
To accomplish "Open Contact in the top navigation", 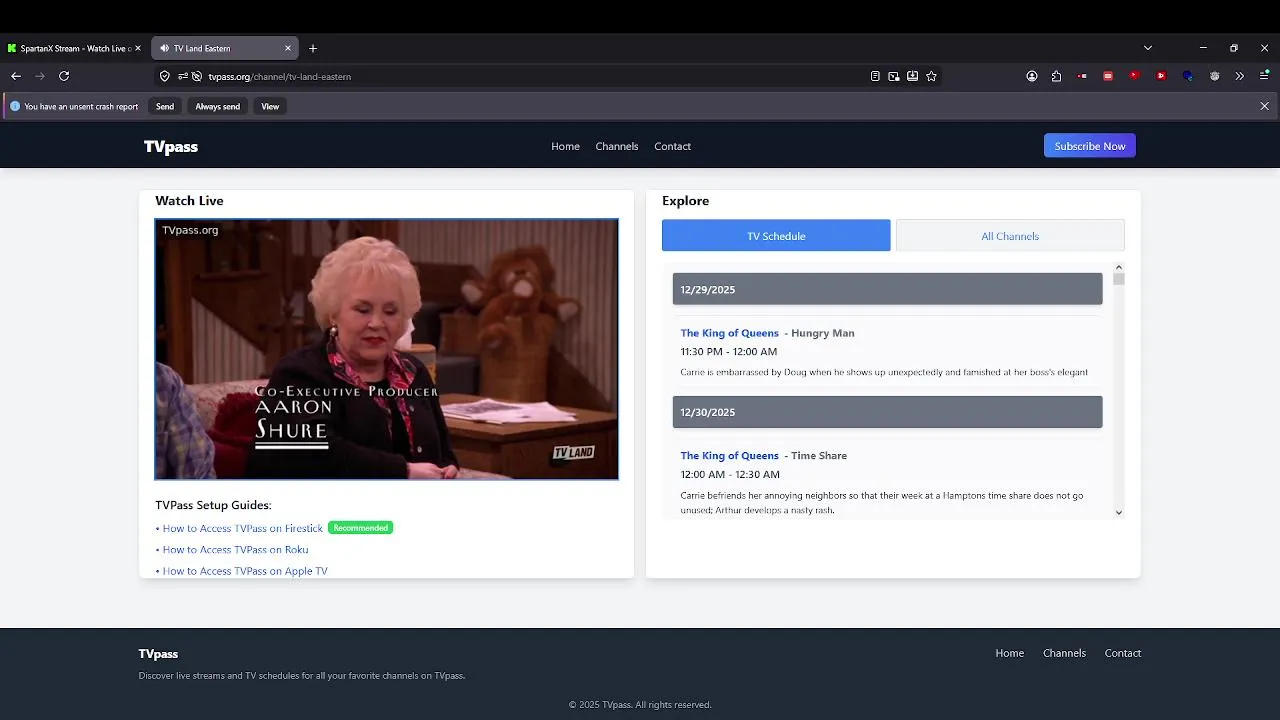I will (672, 146).
